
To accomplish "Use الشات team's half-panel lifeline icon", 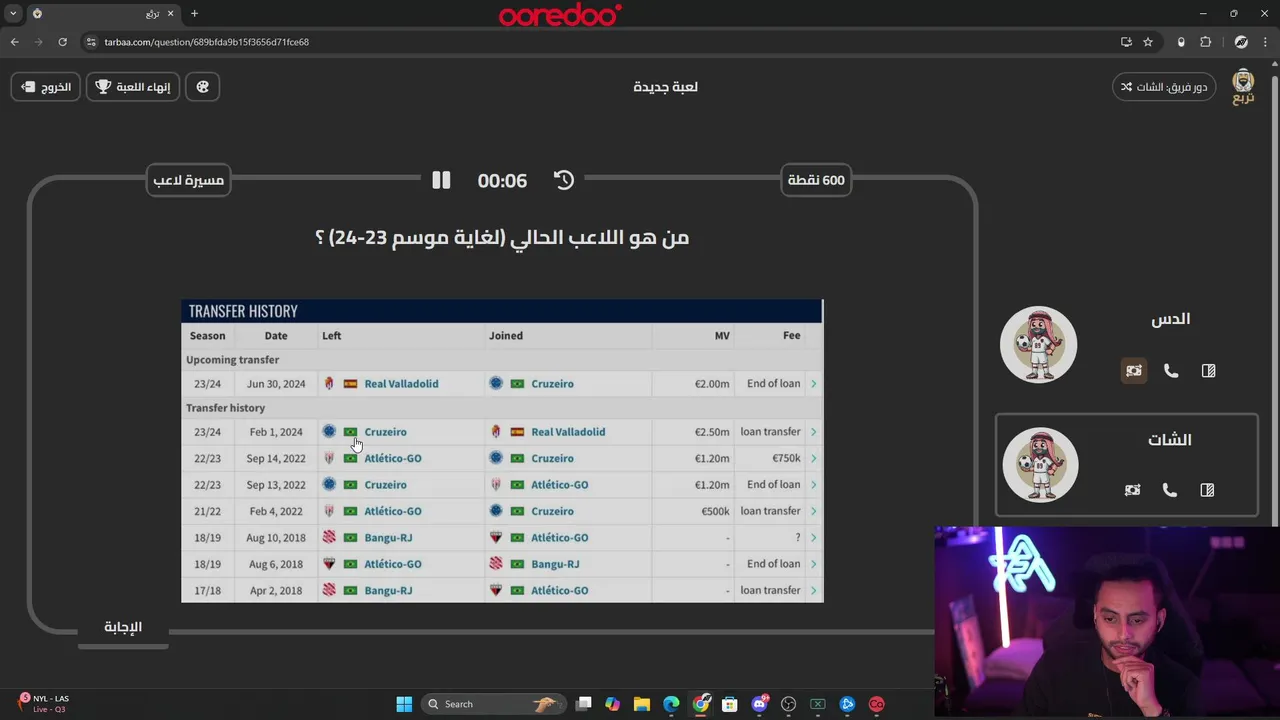I will pos(1207,490).
